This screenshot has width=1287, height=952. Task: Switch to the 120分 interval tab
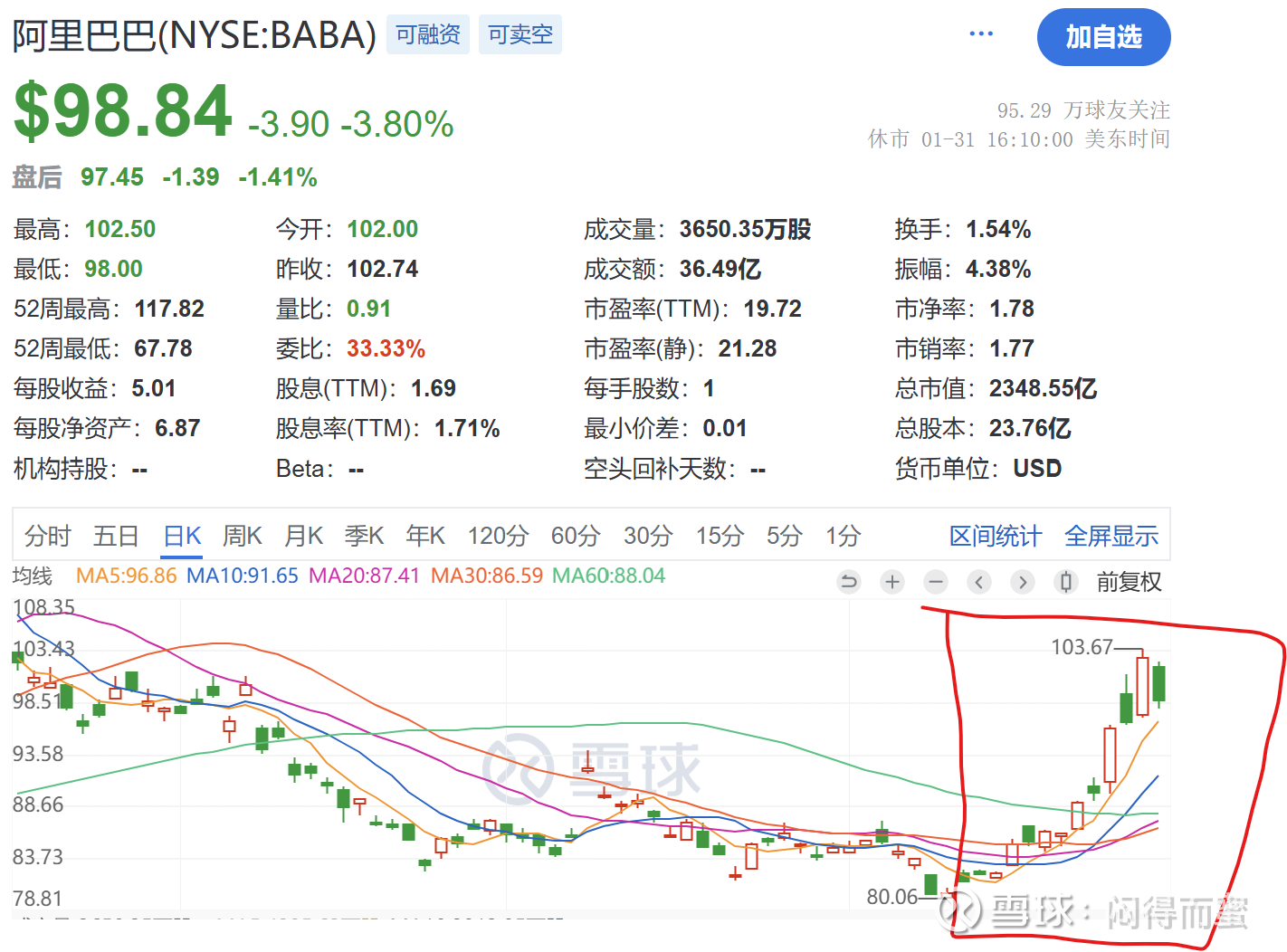[498, 536]
